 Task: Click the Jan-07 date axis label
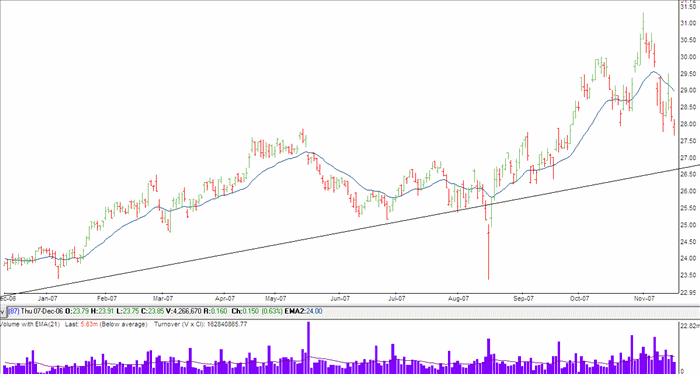[48, 298]
